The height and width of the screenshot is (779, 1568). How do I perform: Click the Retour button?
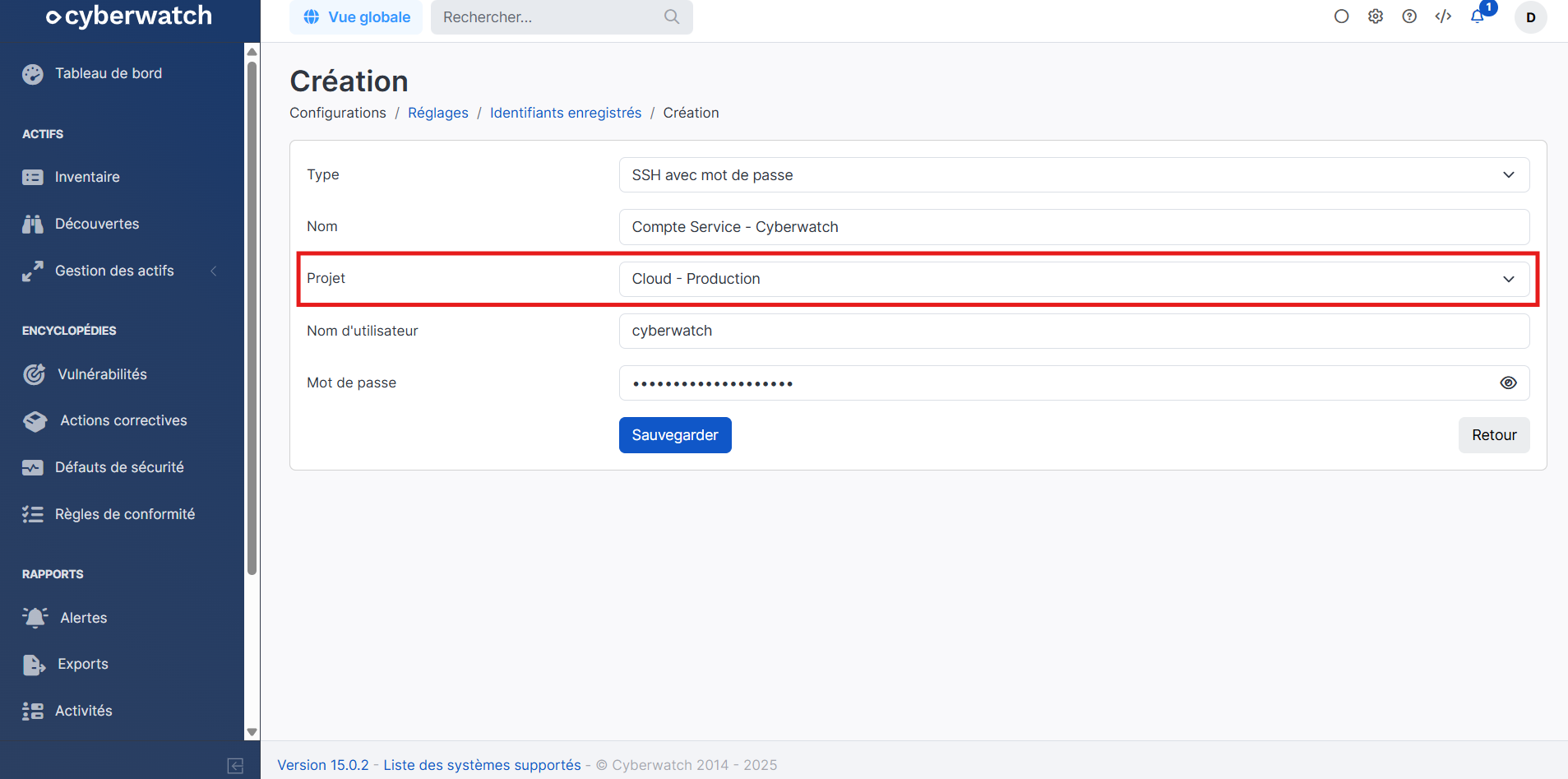tap(1493, 435)
